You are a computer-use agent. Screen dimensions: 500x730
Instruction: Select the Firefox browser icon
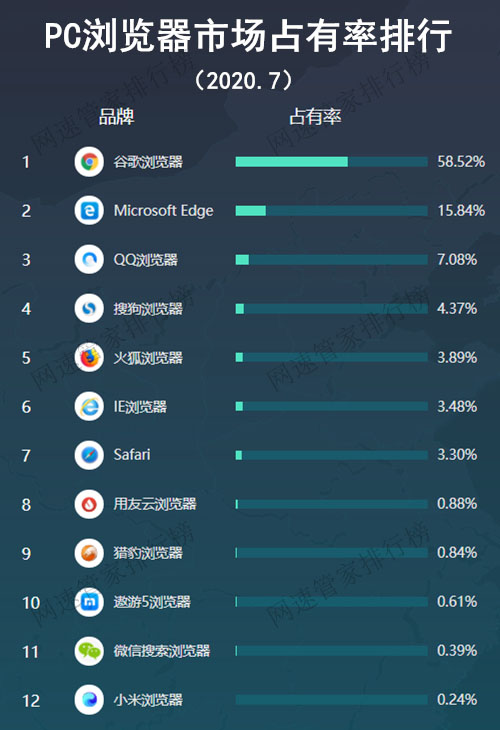(89, 358)
